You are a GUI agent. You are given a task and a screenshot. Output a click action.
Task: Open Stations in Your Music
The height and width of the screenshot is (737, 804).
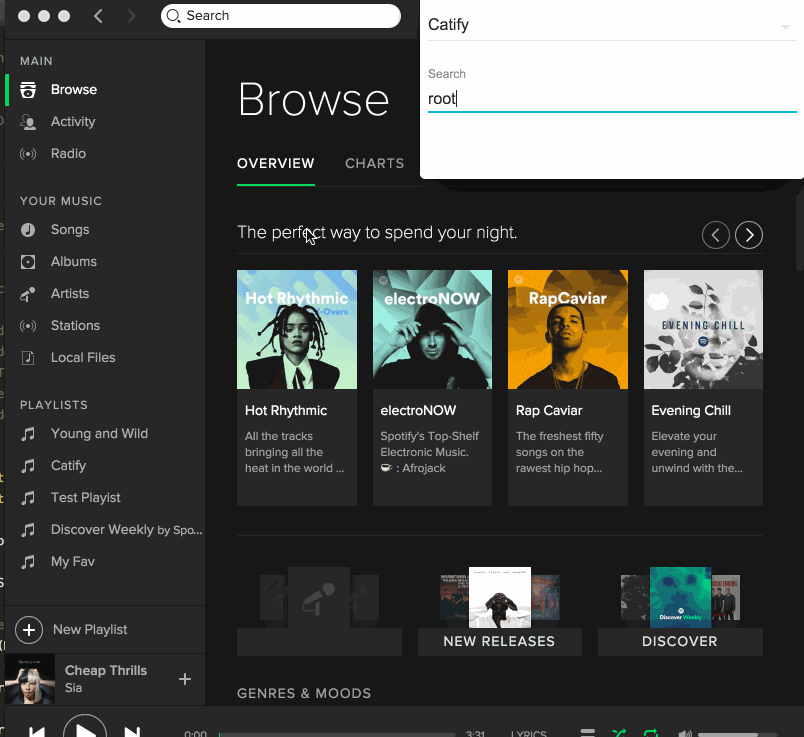coord(75,326)
